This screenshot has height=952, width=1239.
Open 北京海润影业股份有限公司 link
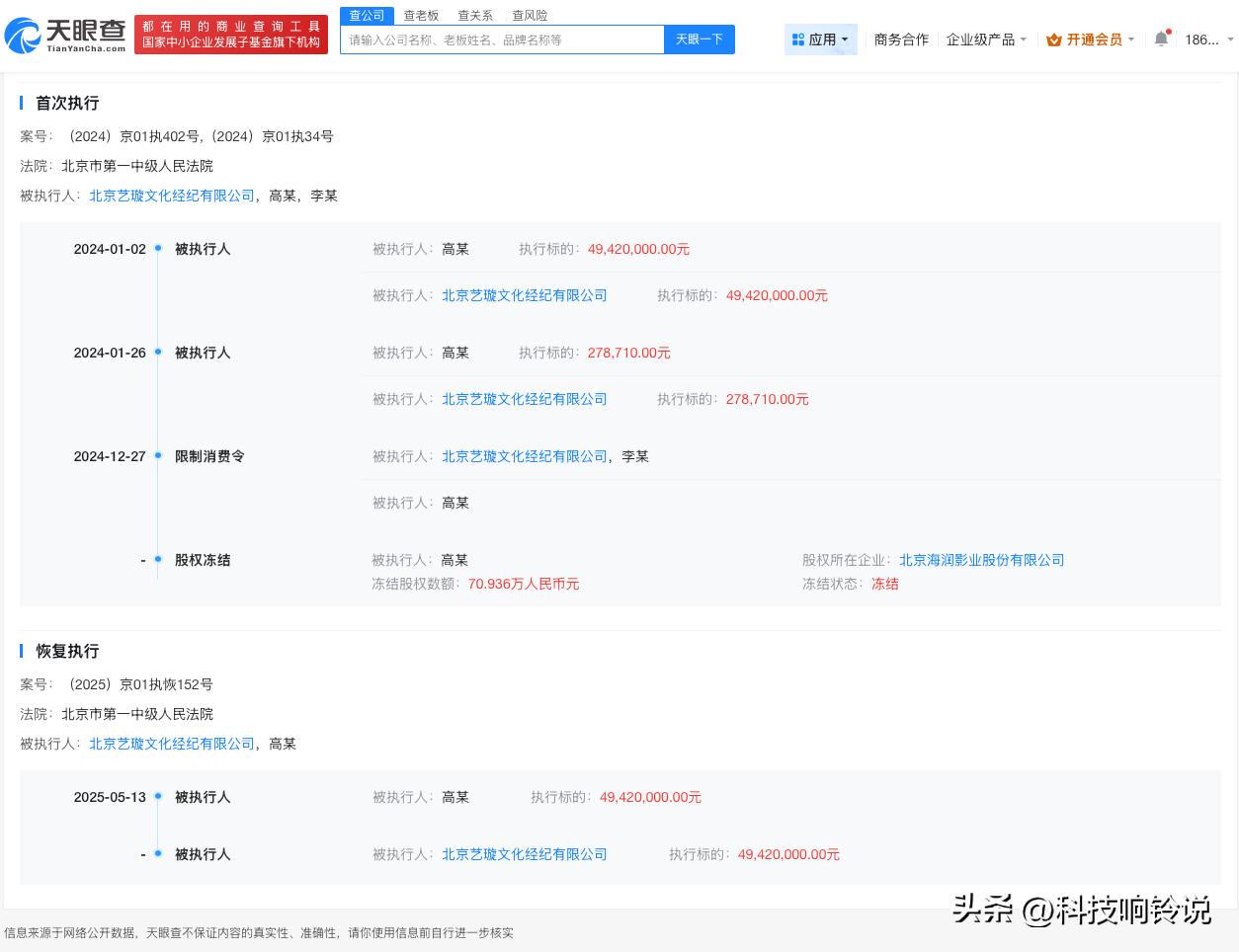point(982,560)
